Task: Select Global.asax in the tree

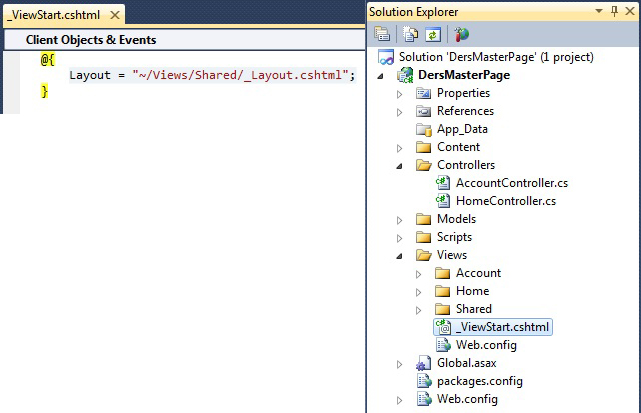Action: (x=466, y=363)
